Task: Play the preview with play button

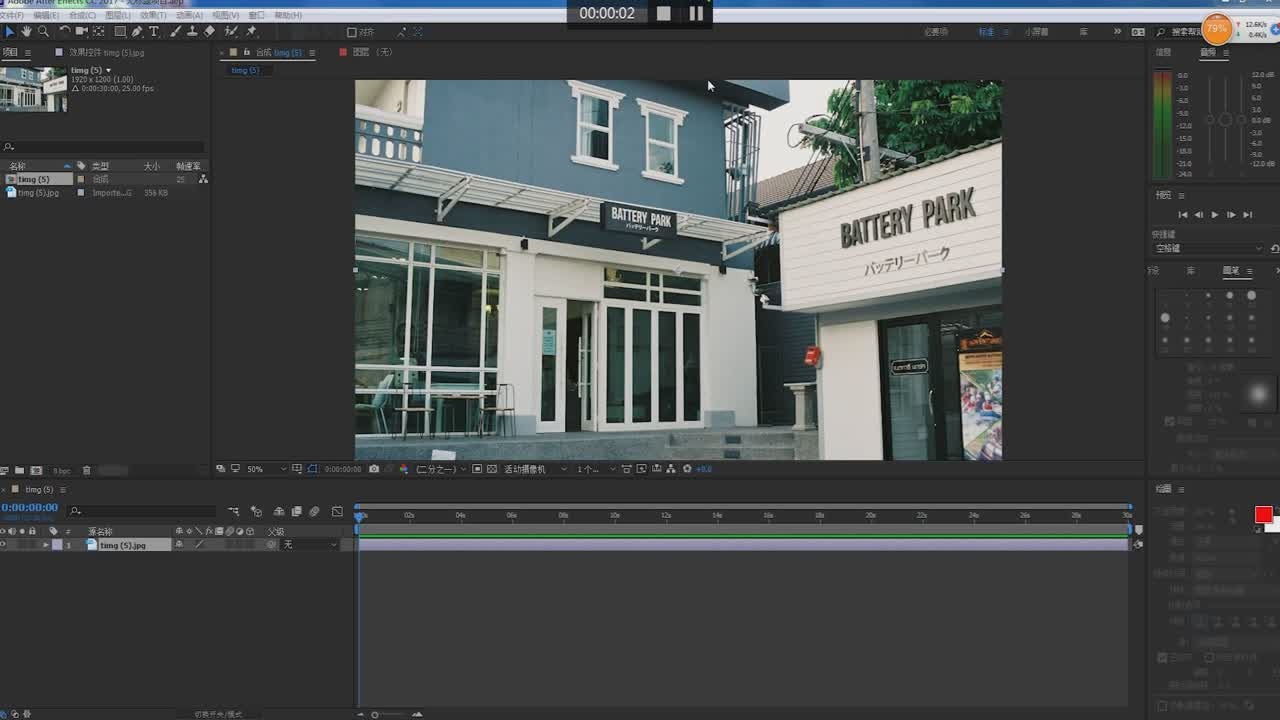Action: click(1214, 215)
